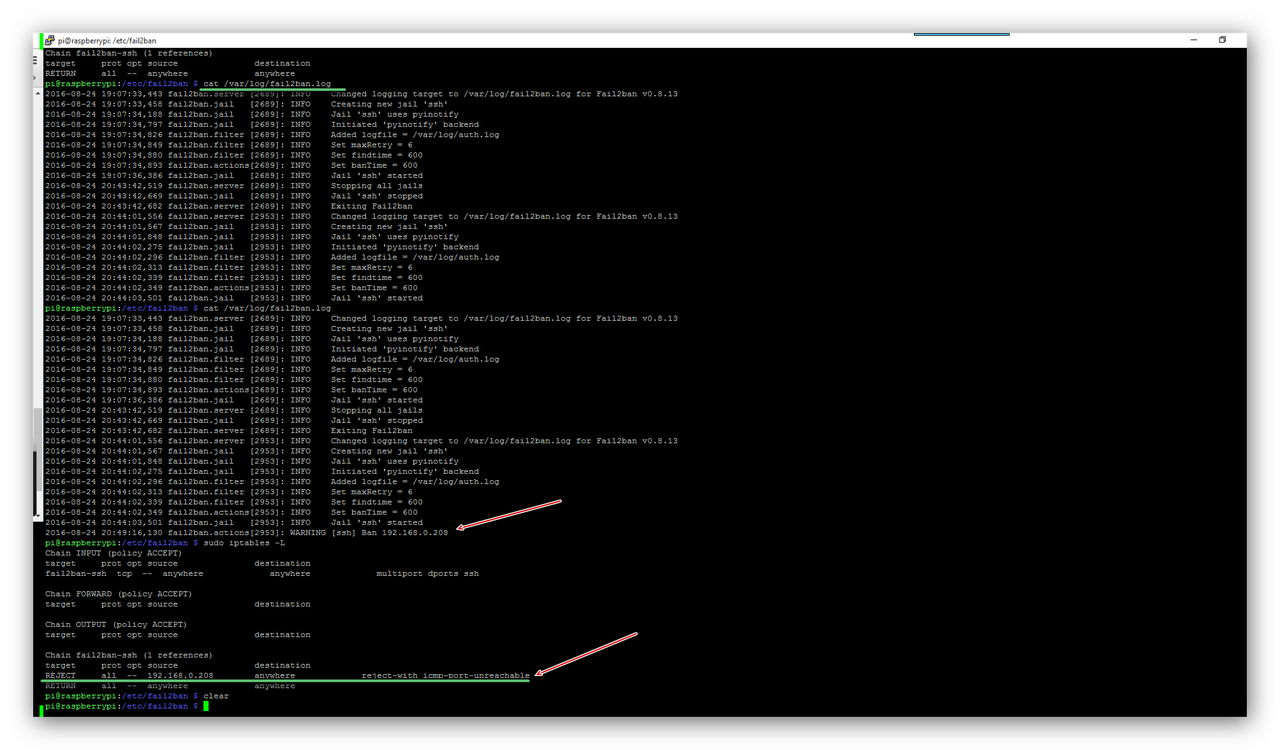
Task: Click 'tcp' in the fail2ban-ssh INPUT rule
Action: (124, 574)
